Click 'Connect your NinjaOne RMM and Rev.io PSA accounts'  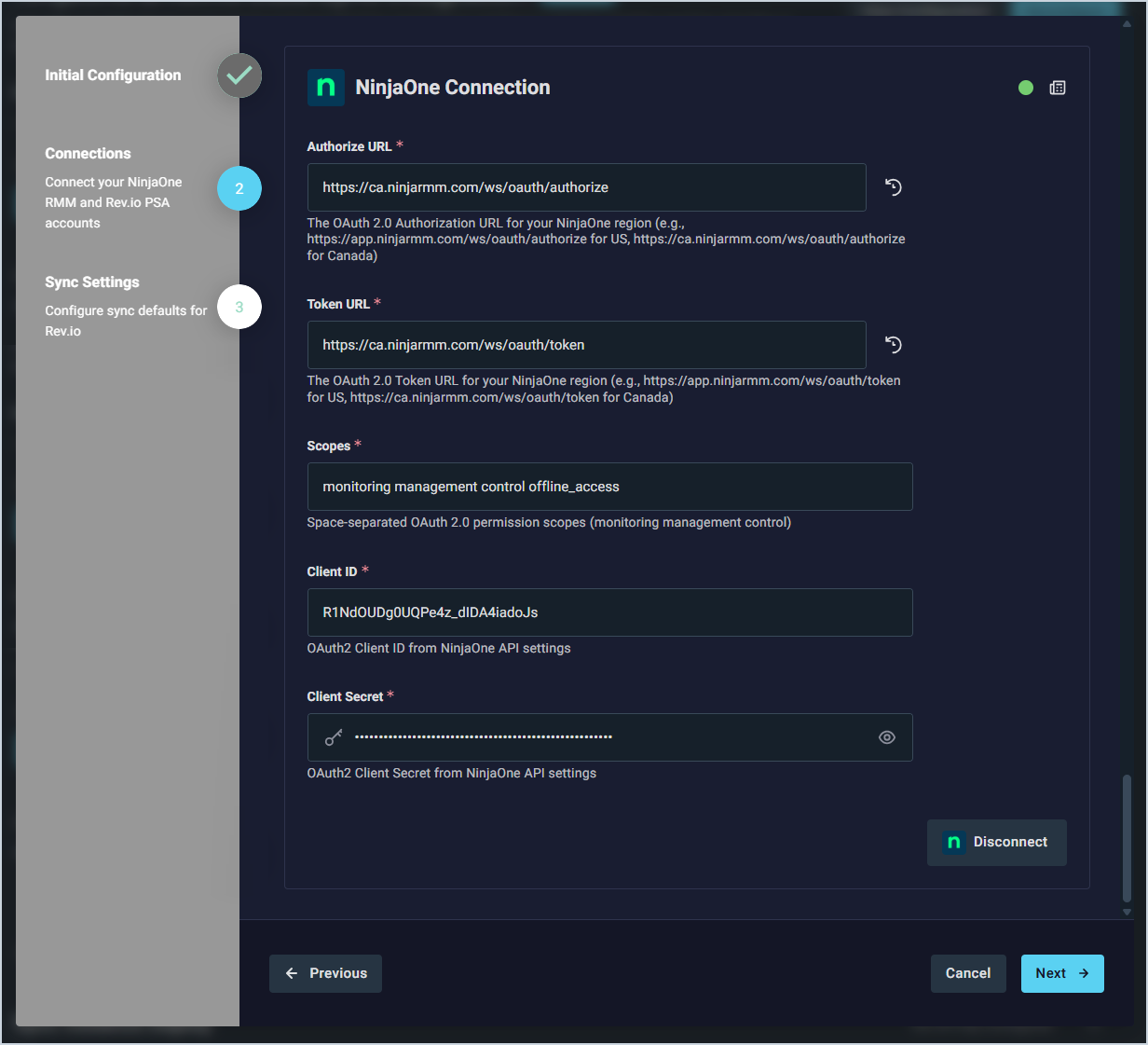tap(114, 202)
